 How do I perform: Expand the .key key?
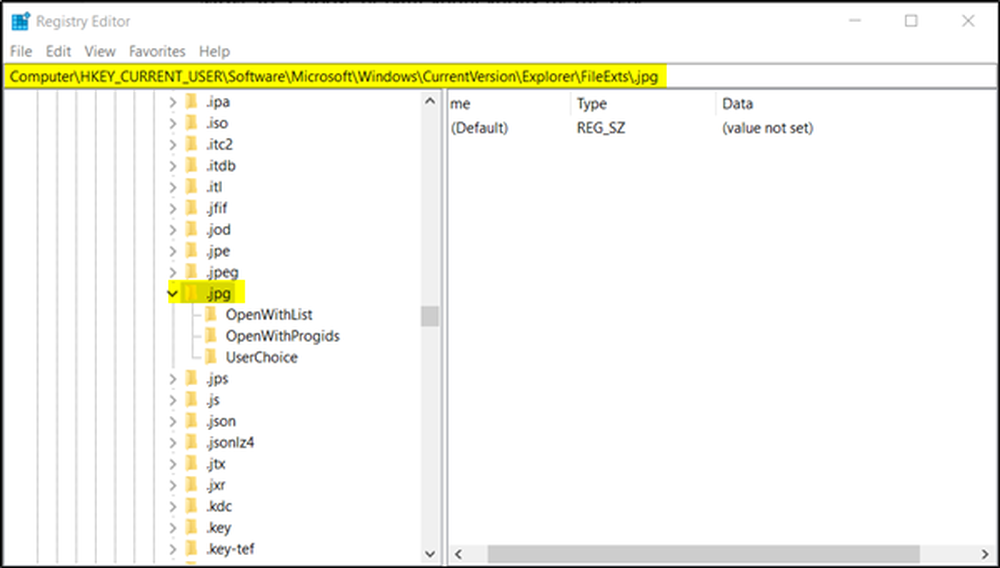(173, 528)
